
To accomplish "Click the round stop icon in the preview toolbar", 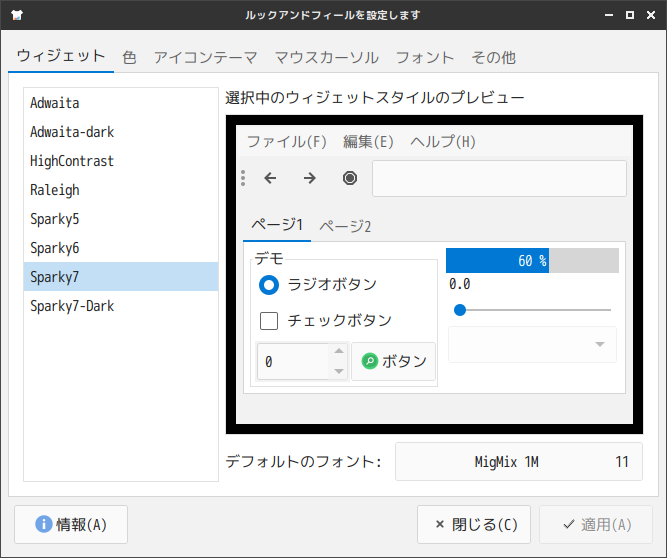I will 350,178.
